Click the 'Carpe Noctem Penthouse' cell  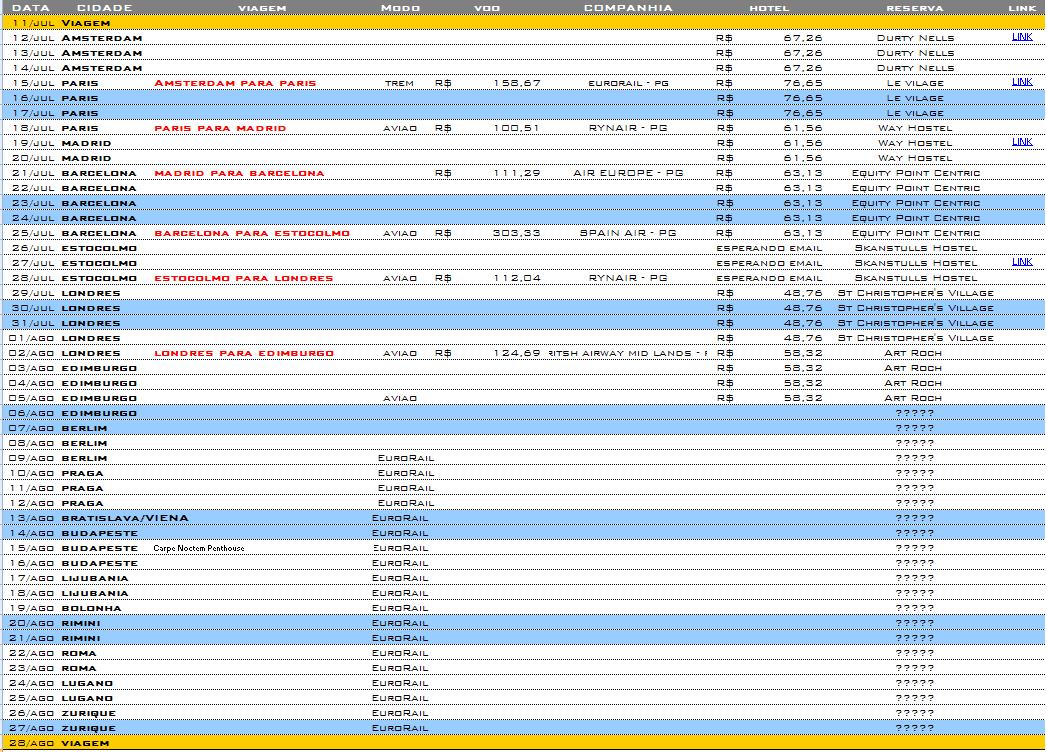(x=199, y=548)
